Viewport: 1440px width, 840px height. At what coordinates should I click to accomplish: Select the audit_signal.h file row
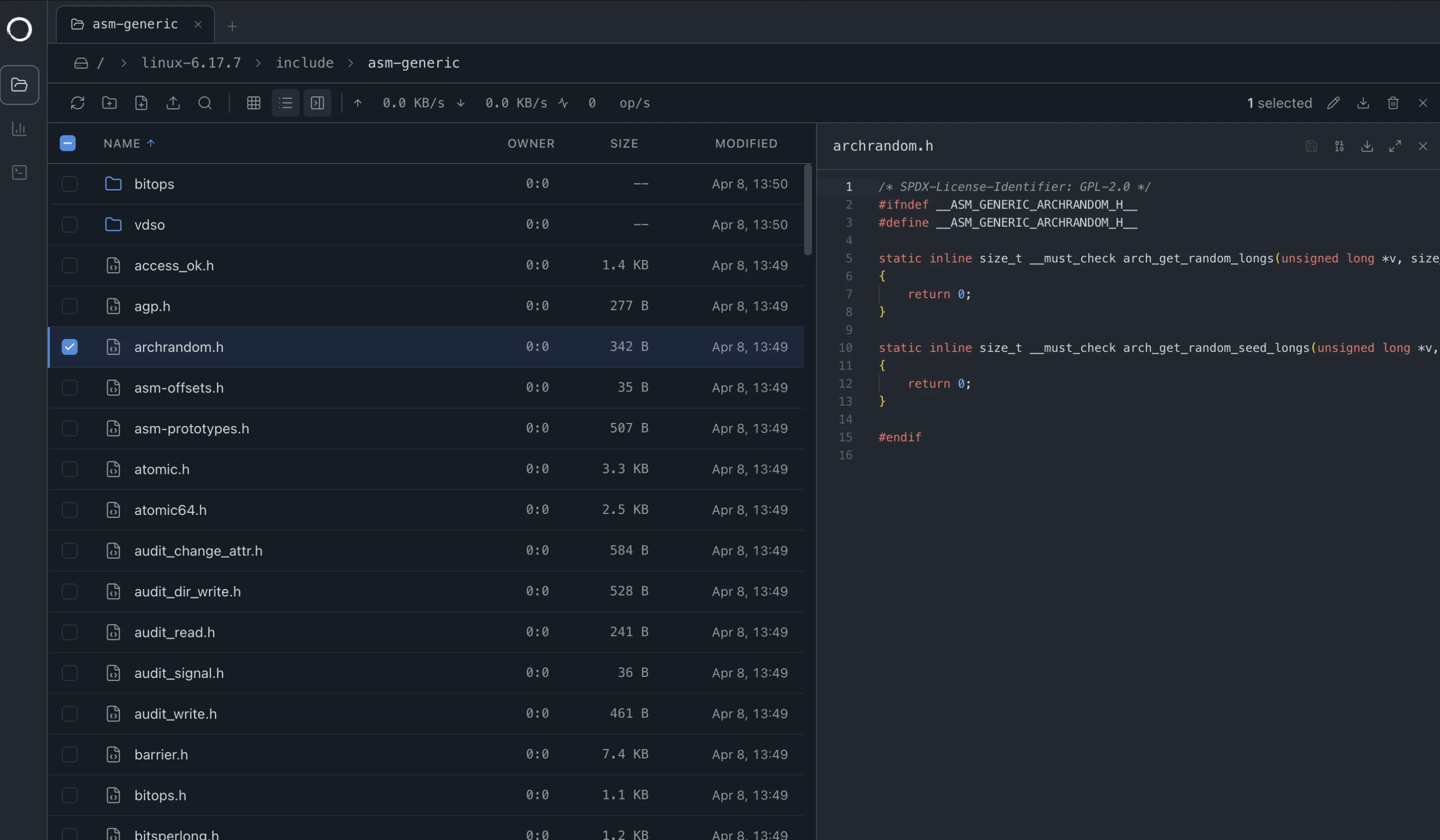426,673
